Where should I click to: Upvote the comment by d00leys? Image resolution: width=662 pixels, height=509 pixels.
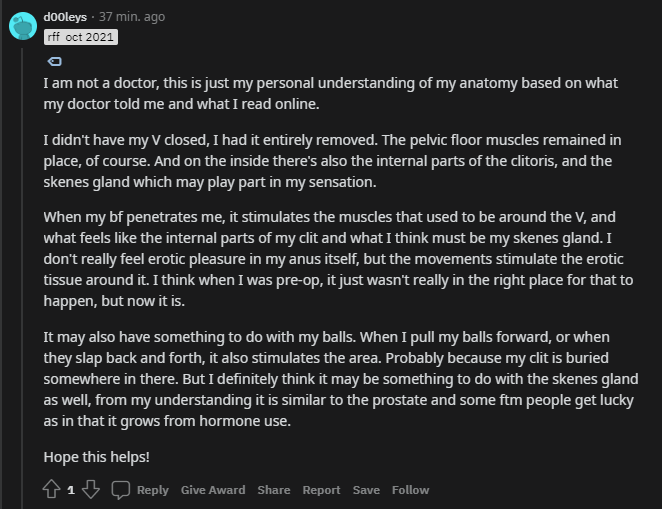click(52, 490)
